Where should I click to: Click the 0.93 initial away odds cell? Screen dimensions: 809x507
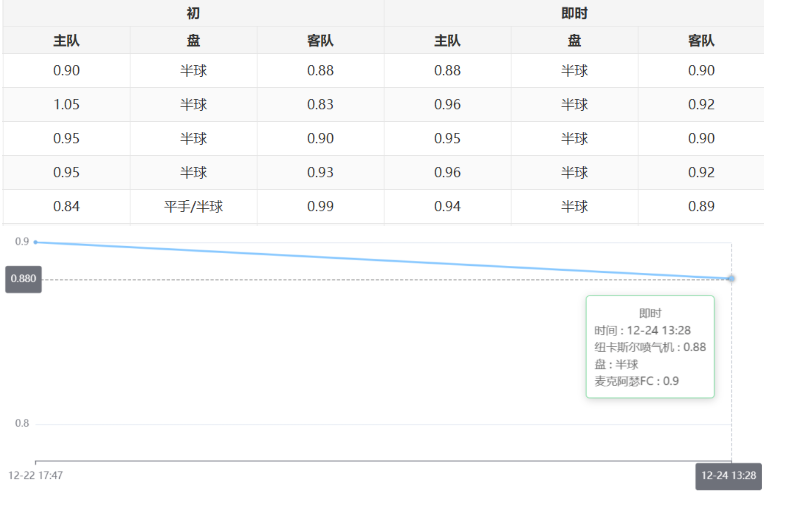(x=320, y=173)
